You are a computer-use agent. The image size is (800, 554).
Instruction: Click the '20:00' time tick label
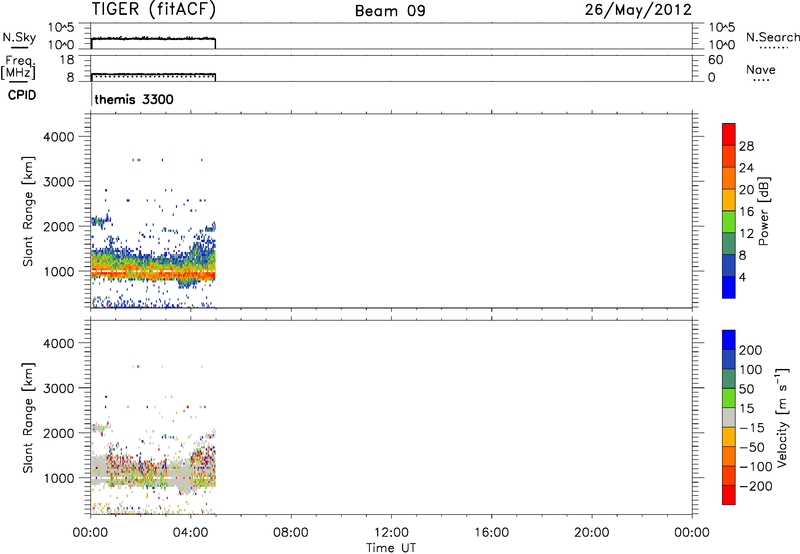[x=592, y=533]
